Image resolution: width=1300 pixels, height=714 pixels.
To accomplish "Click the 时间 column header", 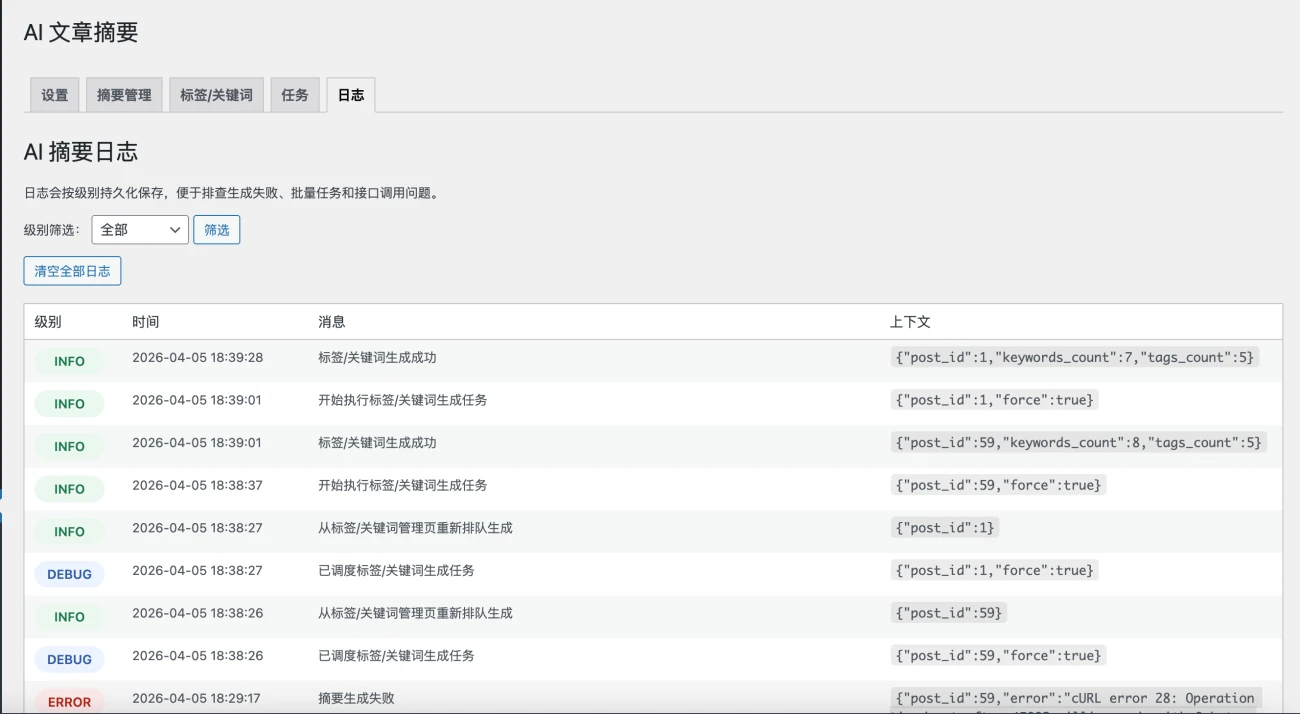I will pos(147,321).
